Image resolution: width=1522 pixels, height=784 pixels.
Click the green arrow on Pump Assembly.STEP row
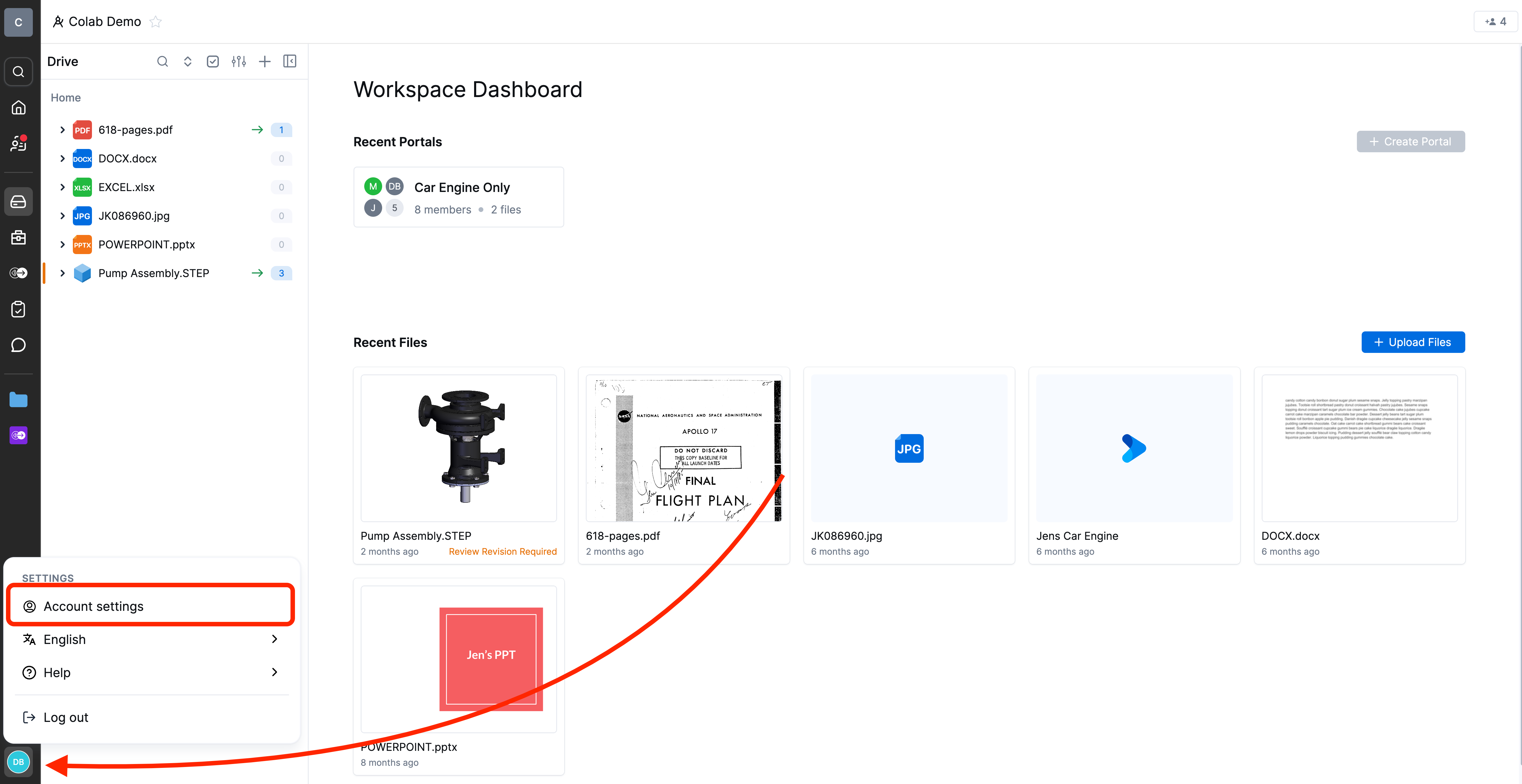[257, 273]
